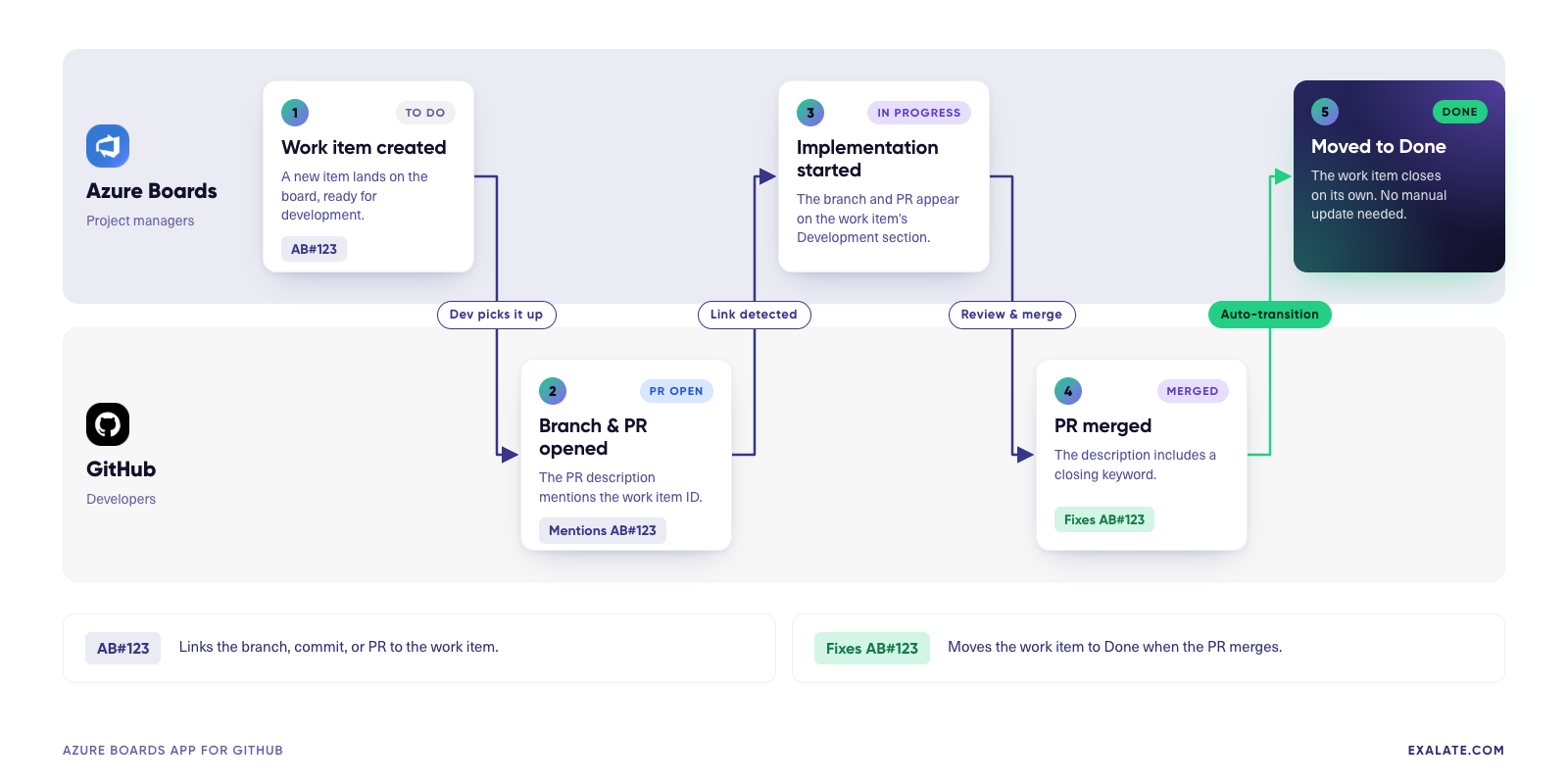Click the 'Work item created' heading

tap(364, 147)
